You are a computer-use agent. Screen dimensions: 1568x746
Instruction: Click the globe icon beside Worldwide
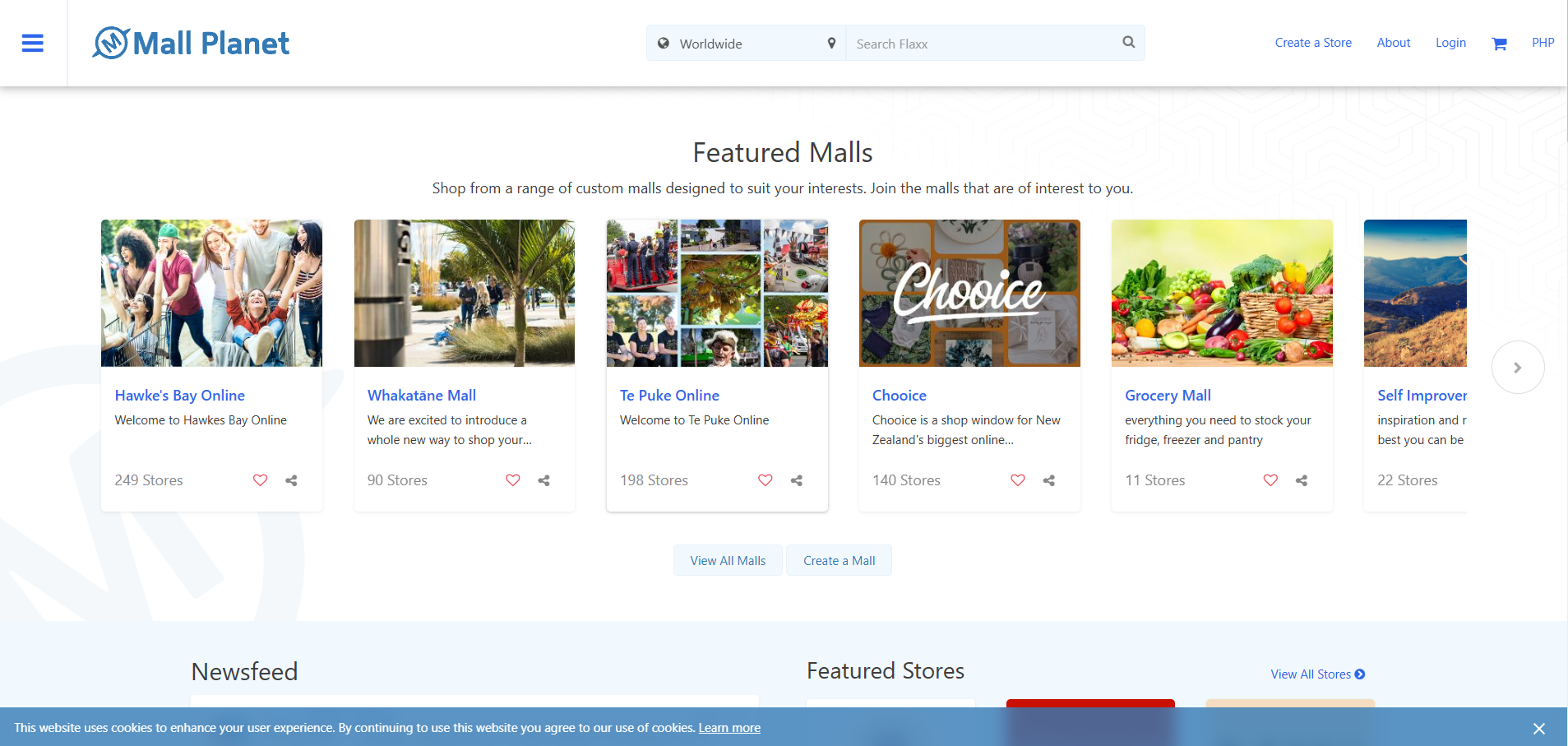point(664,44)
